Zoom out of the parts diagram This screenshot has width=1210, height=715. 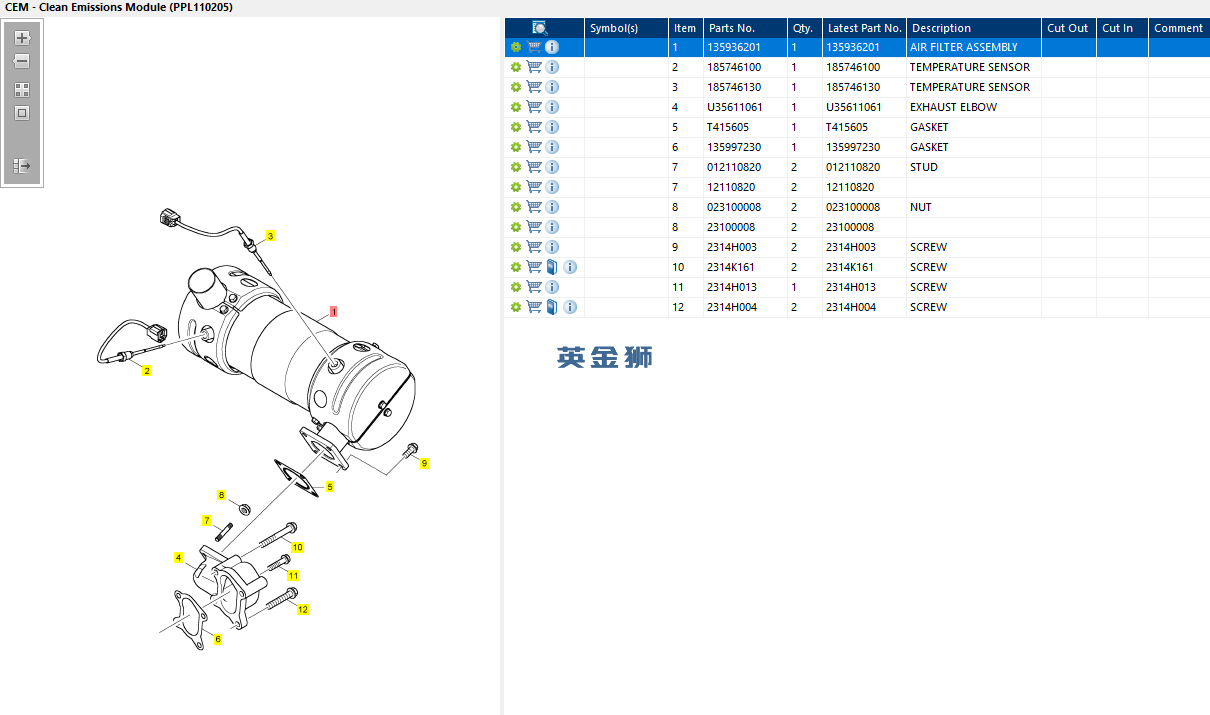(x=22, y=61)
